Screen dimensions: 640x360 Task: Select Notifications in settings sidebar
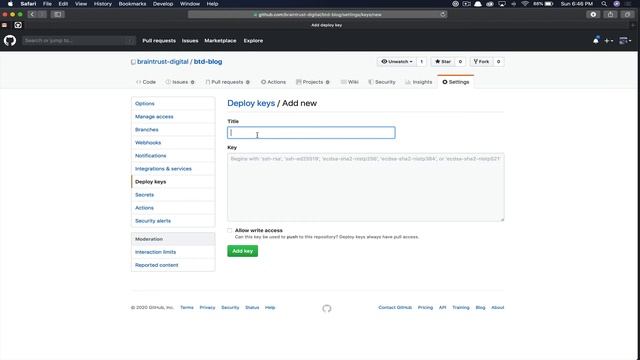173,156
